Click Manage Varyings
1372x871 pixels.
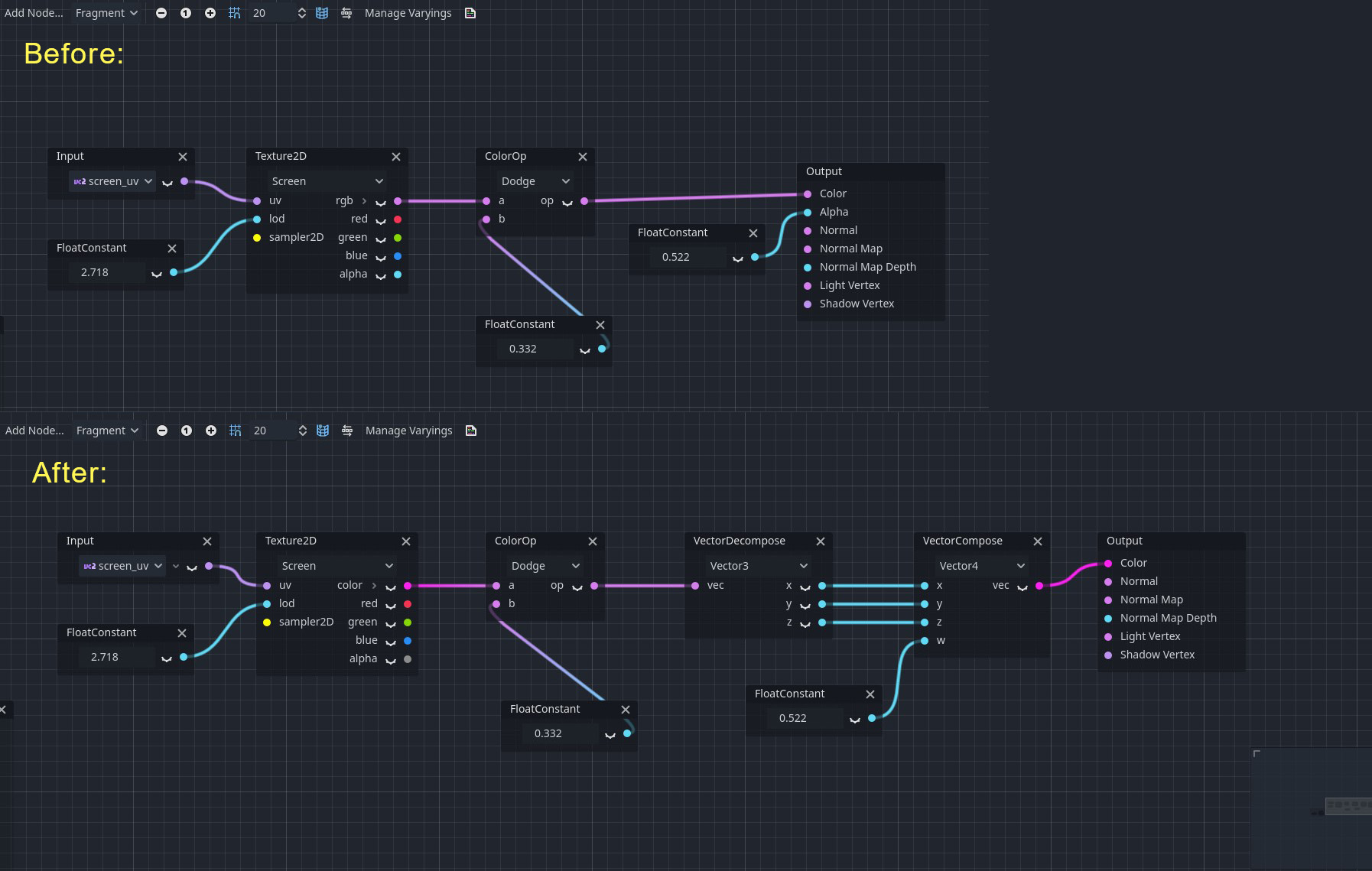coord(408,13)
